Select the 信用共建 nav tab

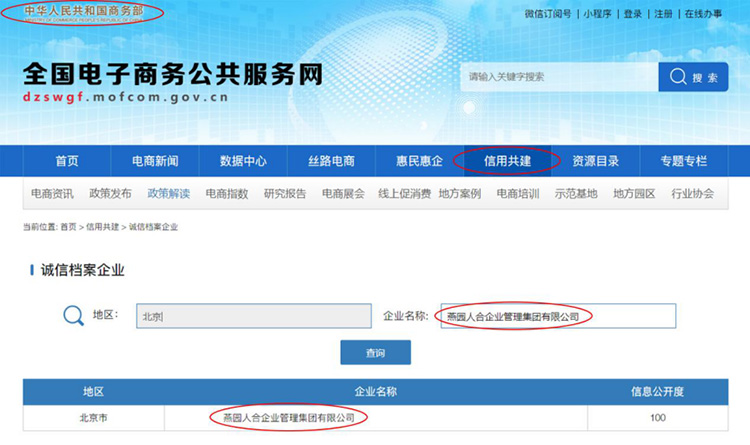(x=507, y=161)
